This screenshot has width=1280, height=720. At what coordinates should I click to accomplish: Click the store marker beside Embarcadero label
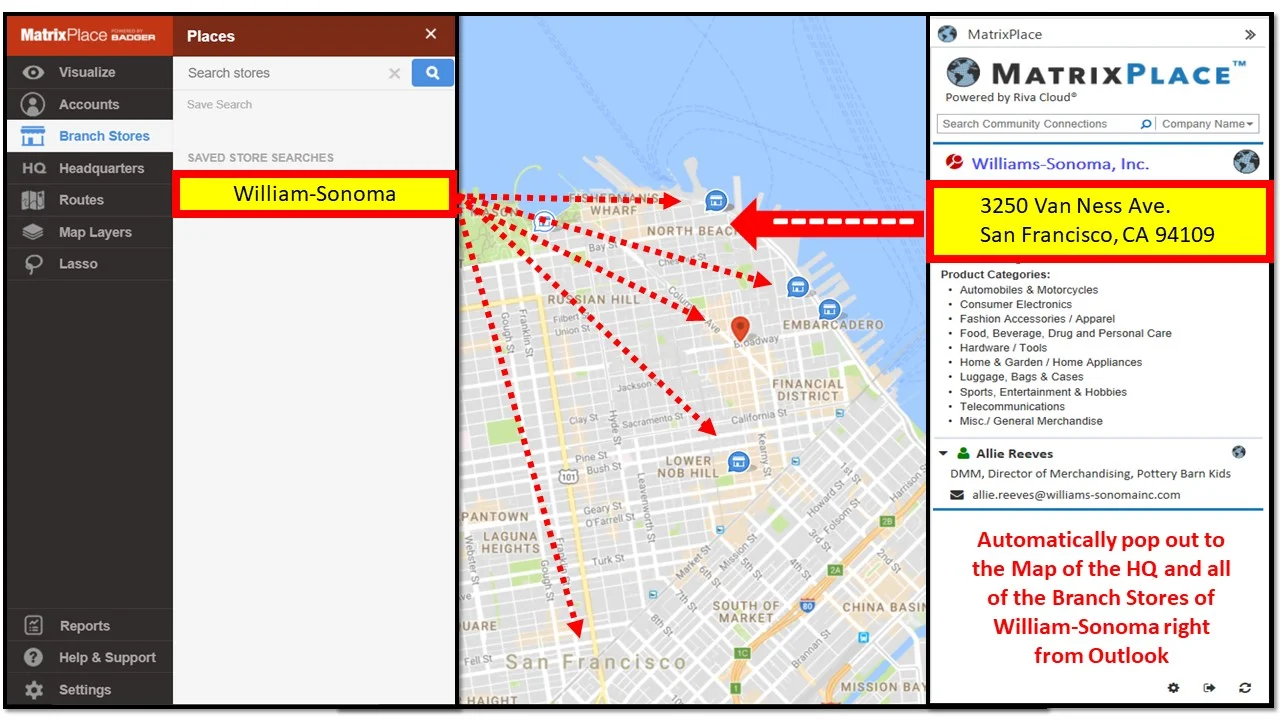827,309
